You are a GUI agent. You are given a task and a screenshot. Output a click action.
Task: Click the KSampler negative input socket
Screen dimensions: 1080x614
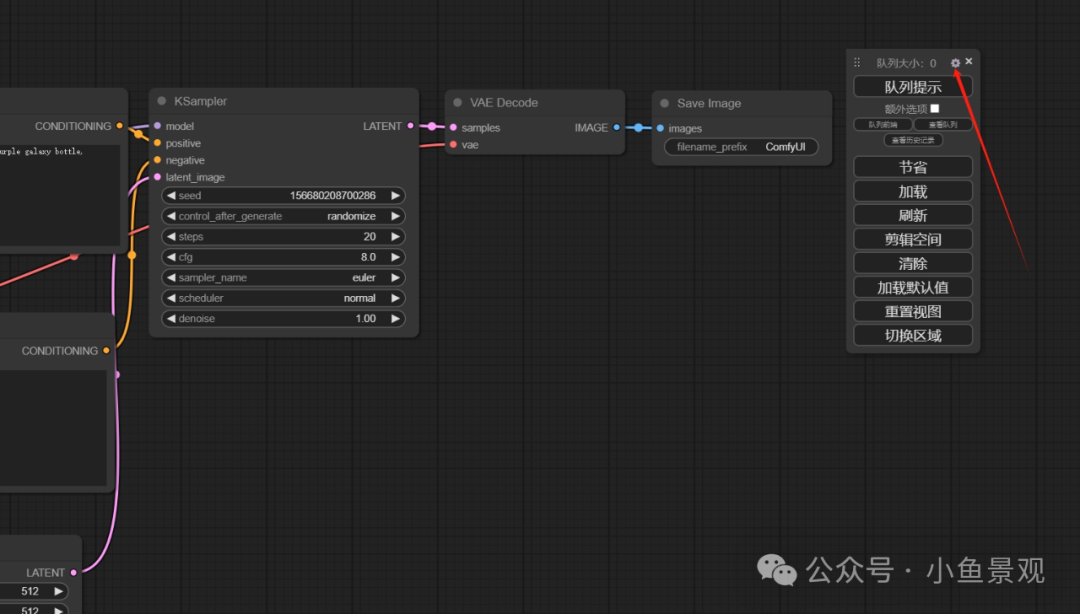click(x=158, y=160)
